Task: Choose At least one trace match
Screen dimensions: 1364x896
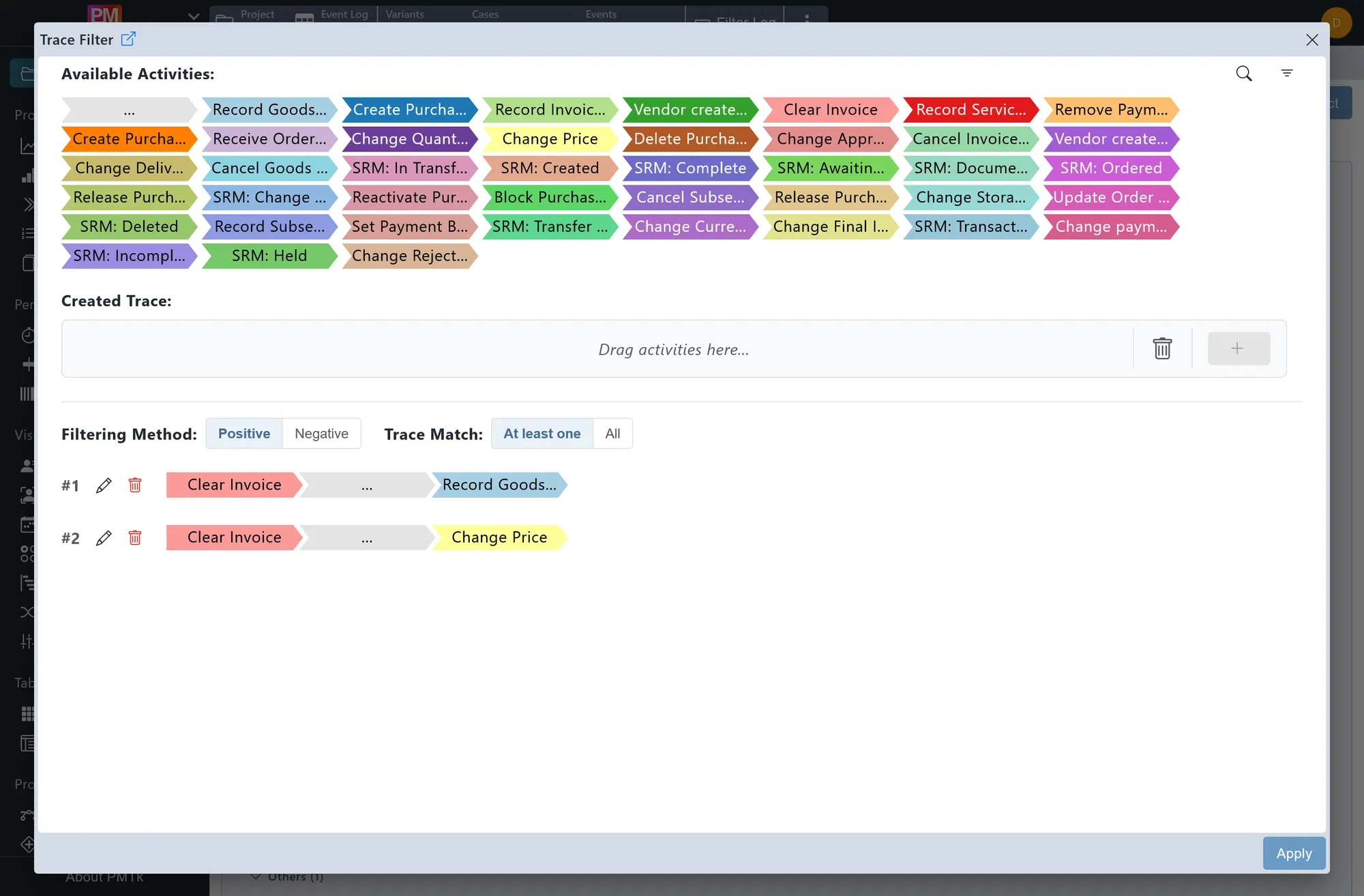Action: tap(542, 434)
